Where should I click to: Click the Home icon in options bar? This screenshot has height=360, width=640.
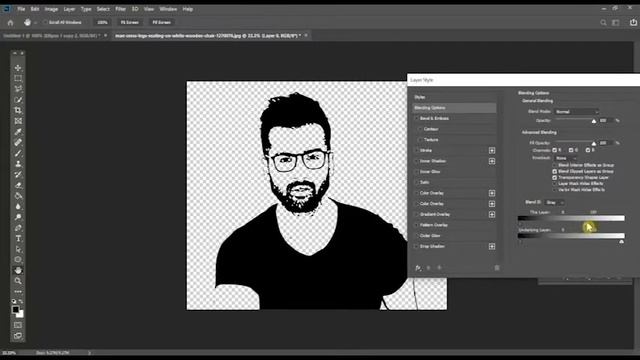point(10,22)
